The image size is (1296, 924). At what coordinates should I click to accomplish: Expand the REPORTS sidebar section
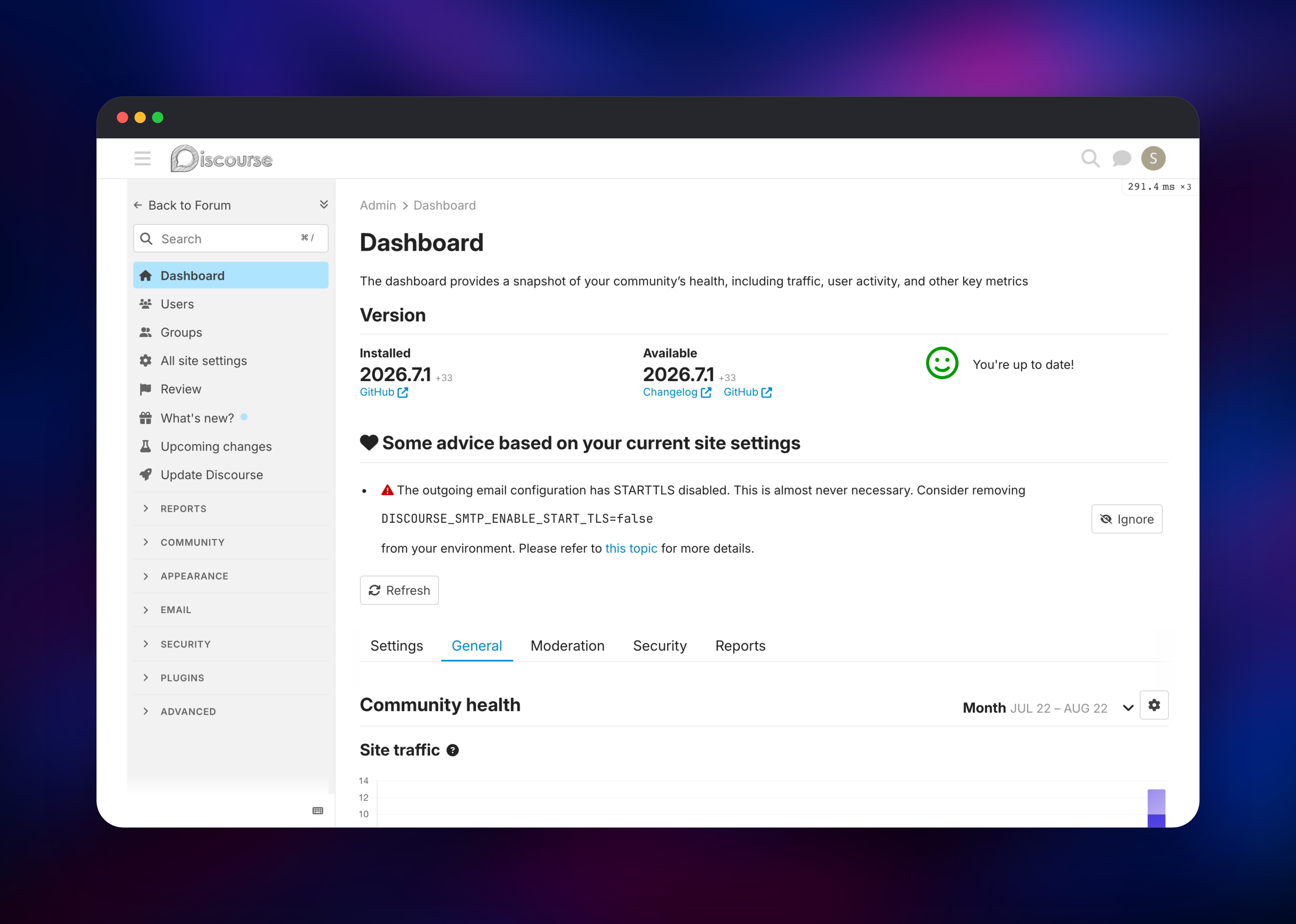pyautogui.click(x=231, y=509)
